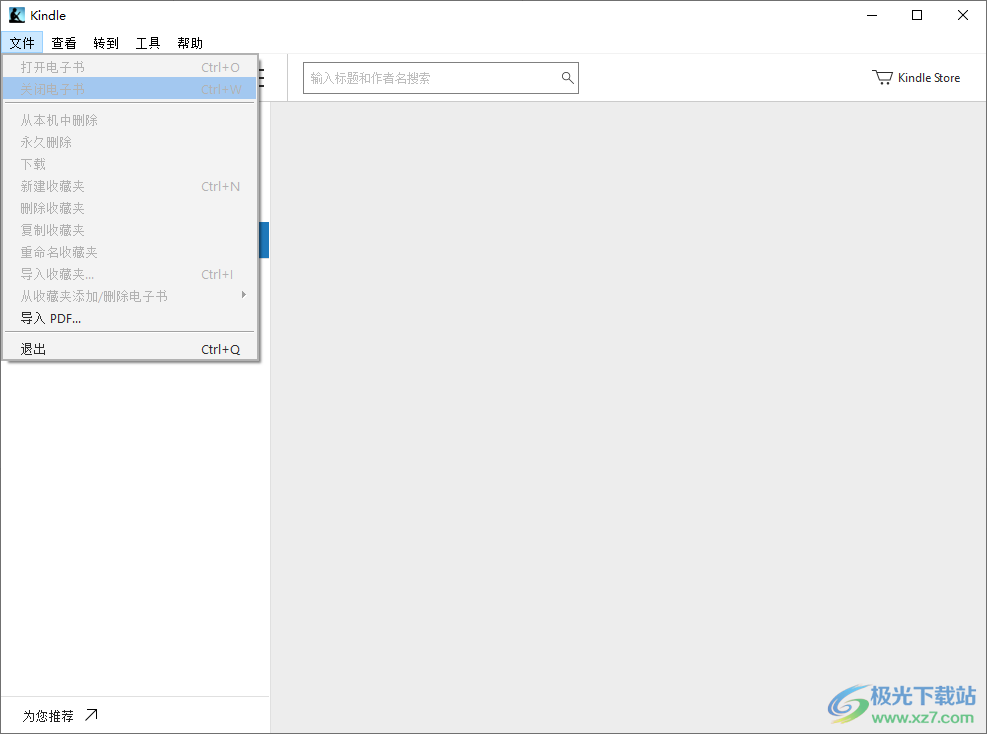Choose 永久删除 in the menu
The width and height of the screenshot is (987, 734).
tap(130, 142)
